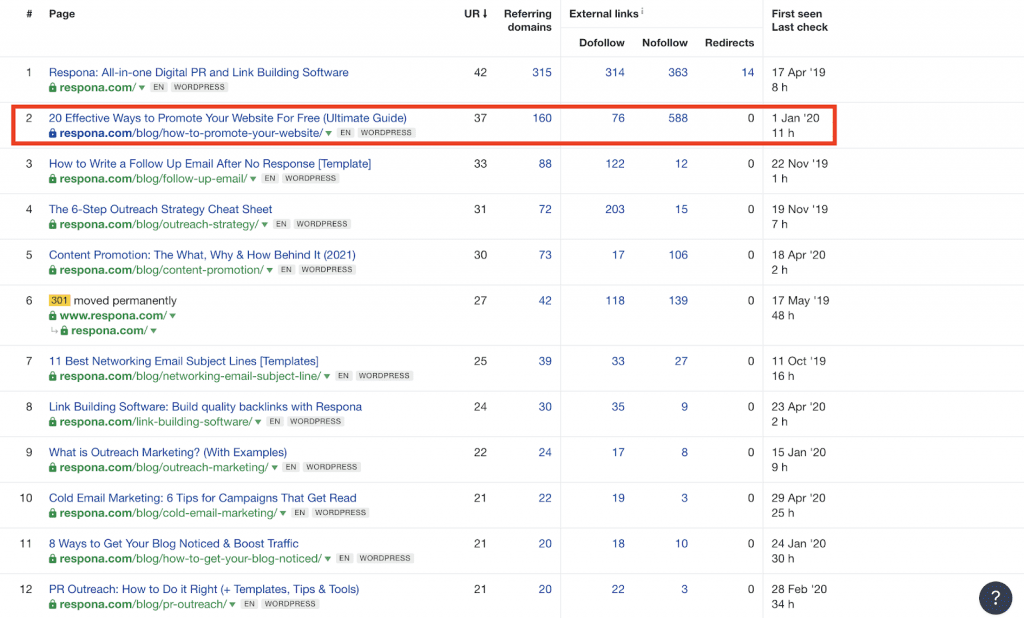Click the UR value 42 in row 1
This screenshot has width=1024, height=618.
point(480,73)
